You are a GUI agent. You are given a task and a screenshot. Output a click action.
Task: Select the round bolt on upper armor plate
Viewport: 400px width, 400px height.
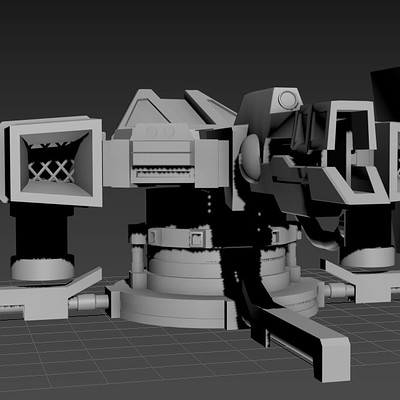pos(287,99)
